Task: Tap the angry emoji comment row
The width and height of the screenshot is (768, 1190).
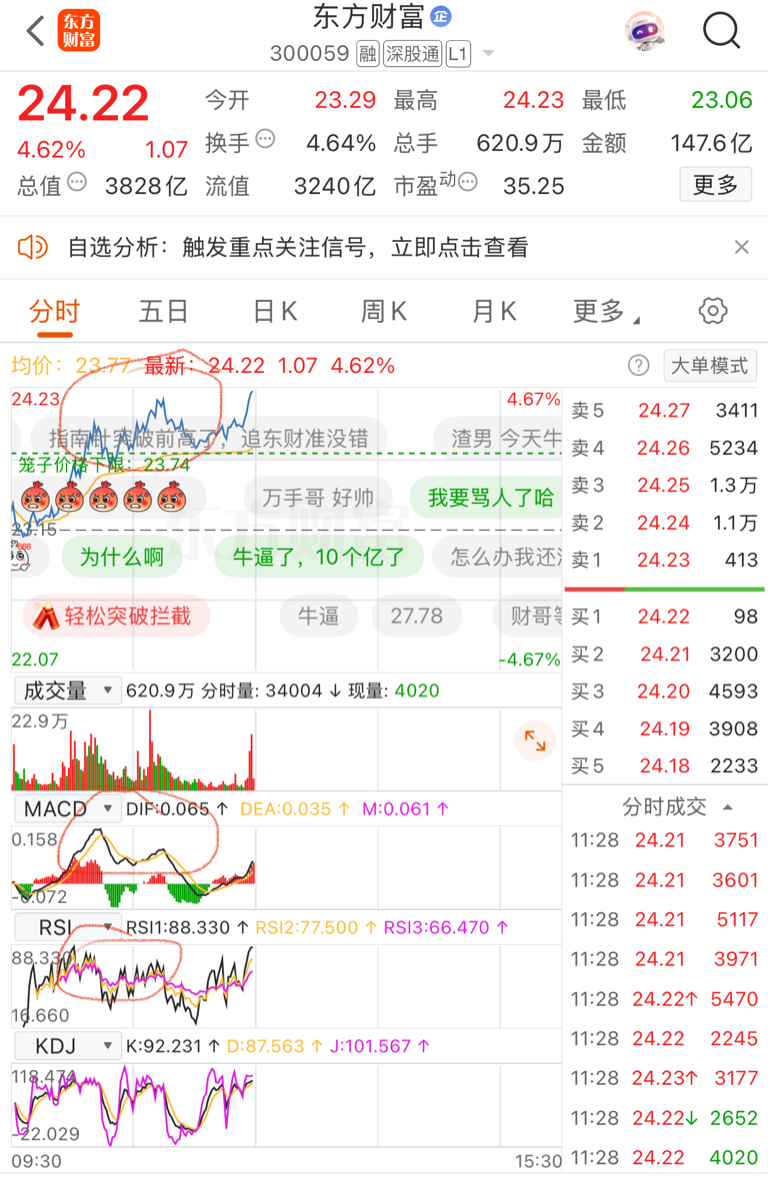Action: (x=104, y=498)
